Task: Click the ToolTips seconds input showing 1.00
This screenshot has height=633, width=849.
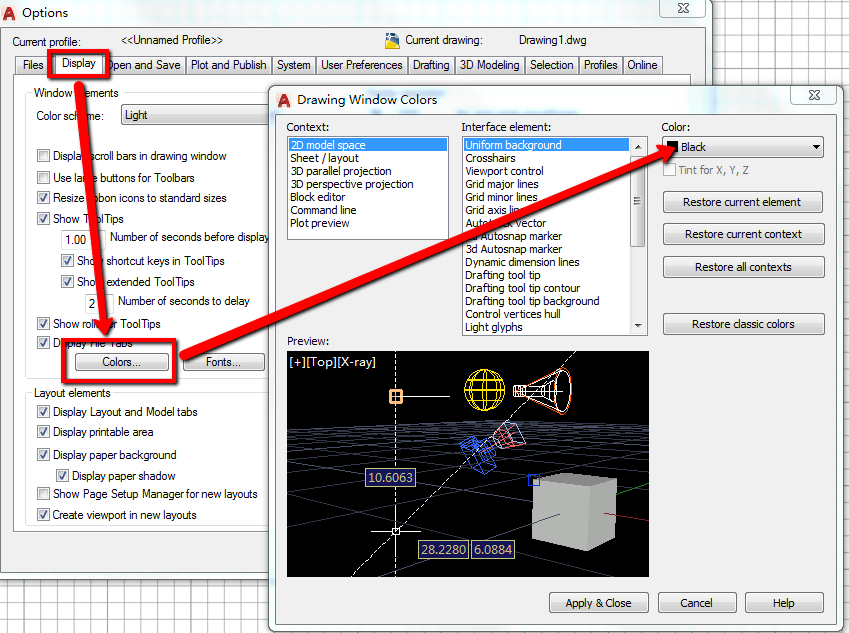Action: [x=78, y=240]
